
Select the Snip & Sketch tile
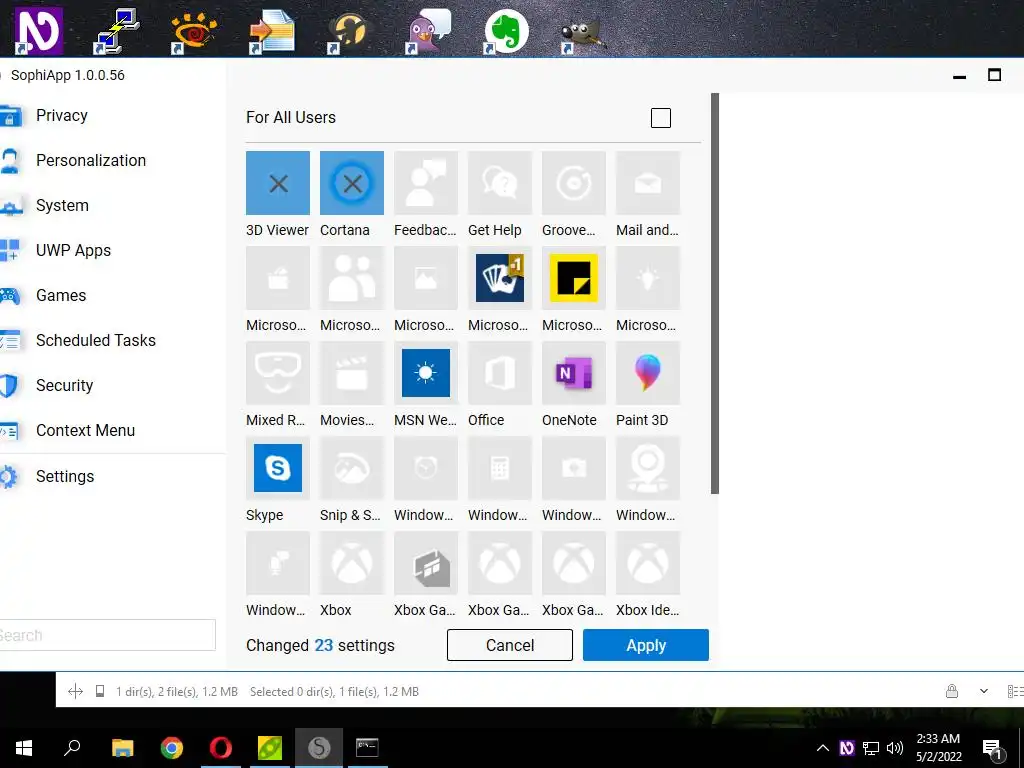point(351,468)
